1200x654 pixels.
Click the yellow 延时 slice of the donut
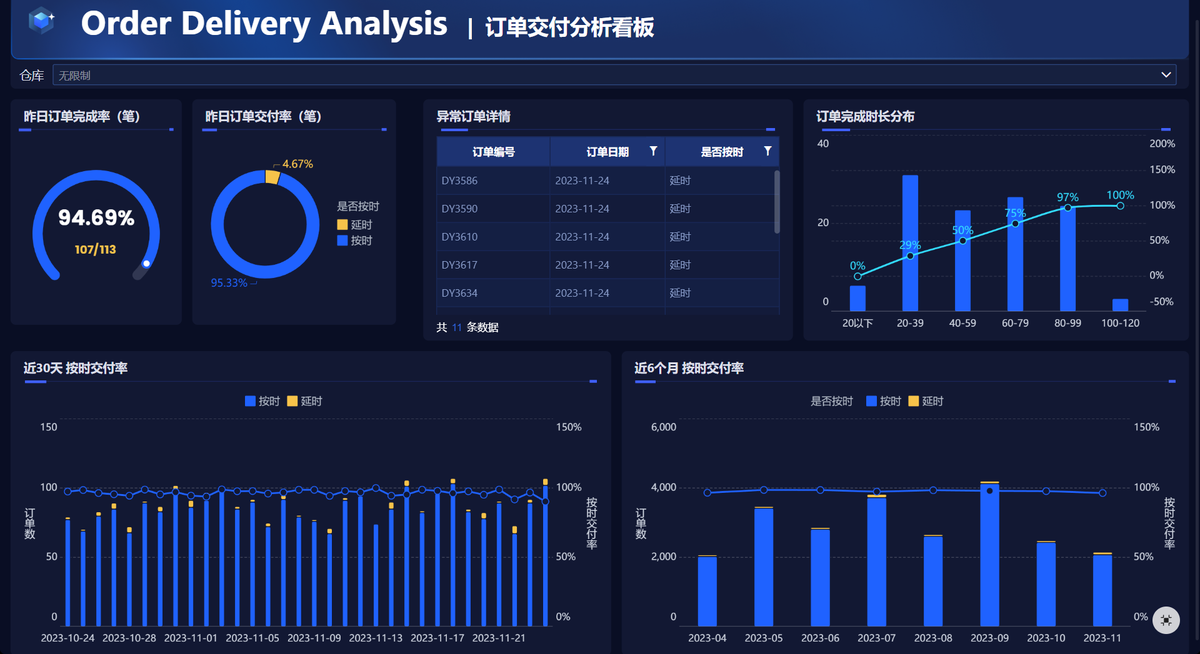click(x=272, y=176)
